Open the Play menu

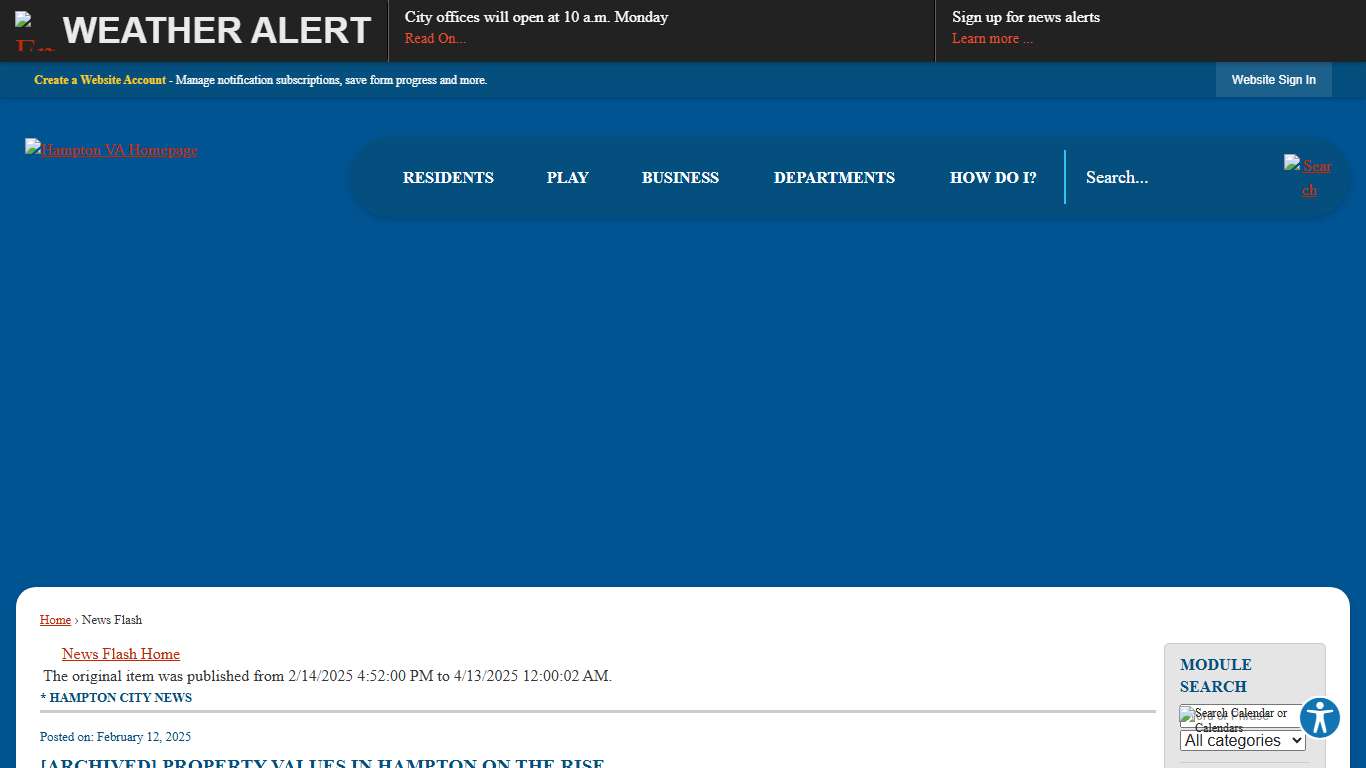(x=567, y=178)
